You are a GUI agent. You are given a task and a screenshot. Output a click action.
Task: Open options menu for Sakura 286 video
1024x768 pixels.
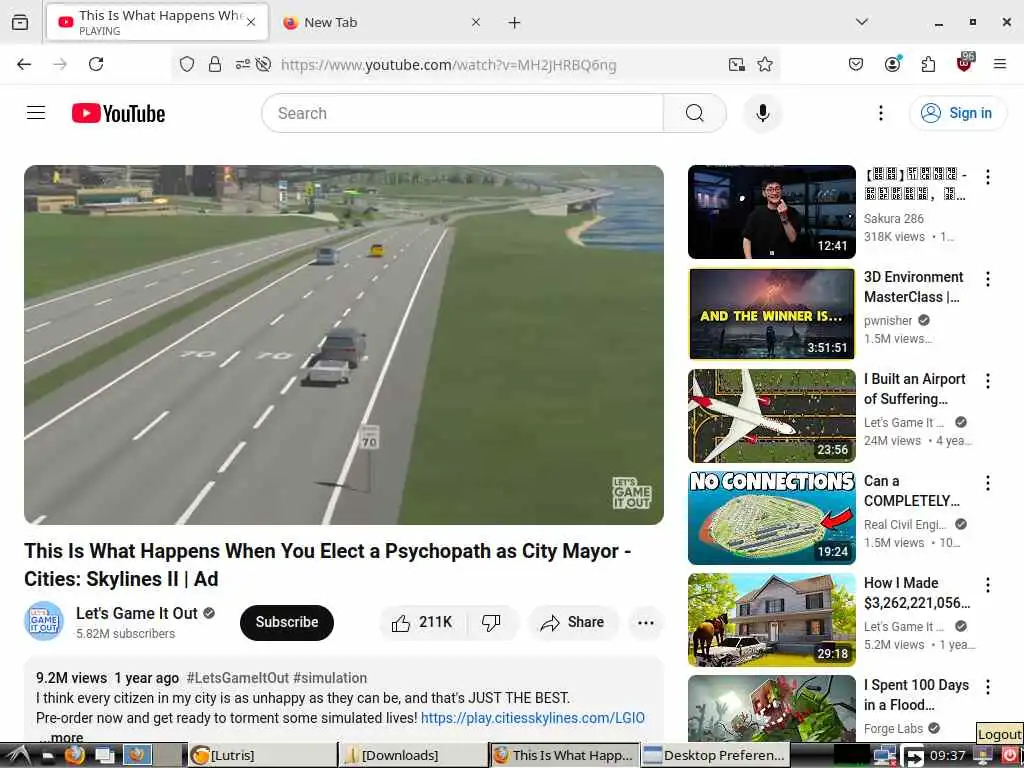pos(987,177)
